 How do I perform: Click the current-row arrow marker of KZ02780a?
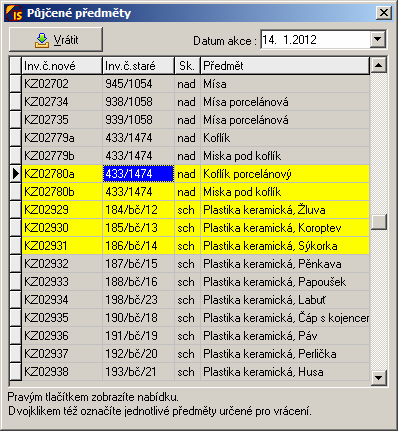tap(15, 174)
